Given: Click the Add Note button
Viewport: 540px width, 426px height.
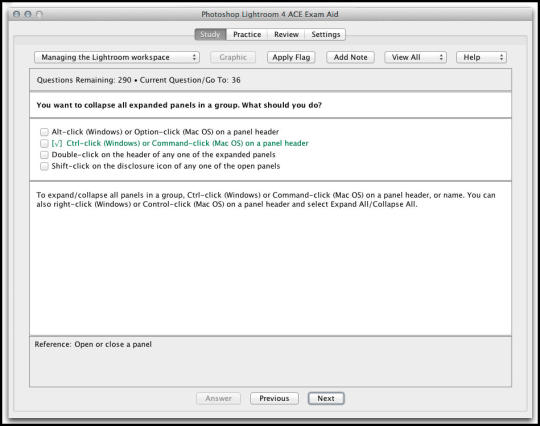Looking at the screenshot, I should click(x=350, y=57).
